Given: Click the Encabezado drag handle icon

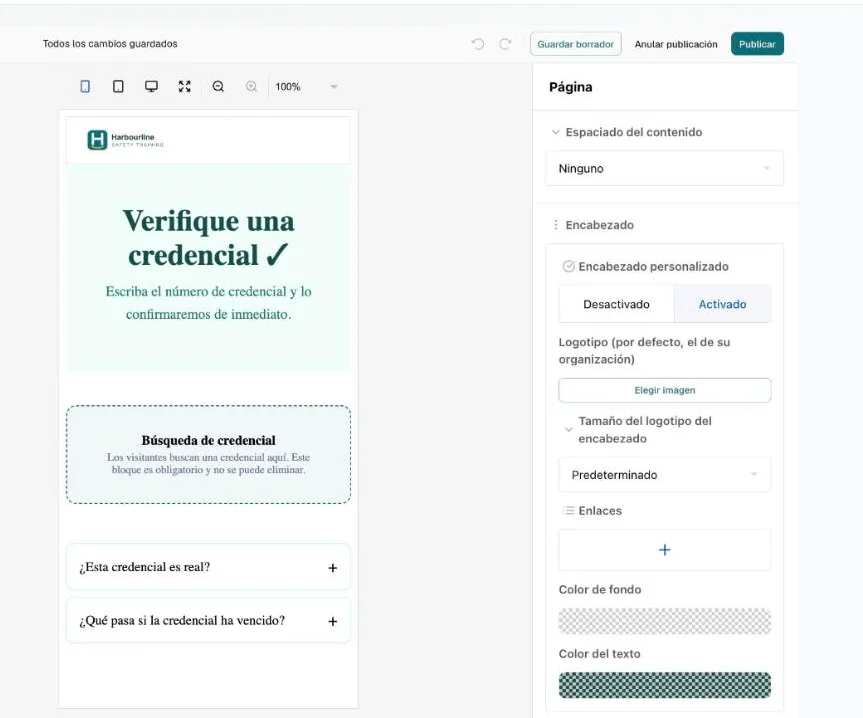Looking at the screenshot, I should pos(555,225).
